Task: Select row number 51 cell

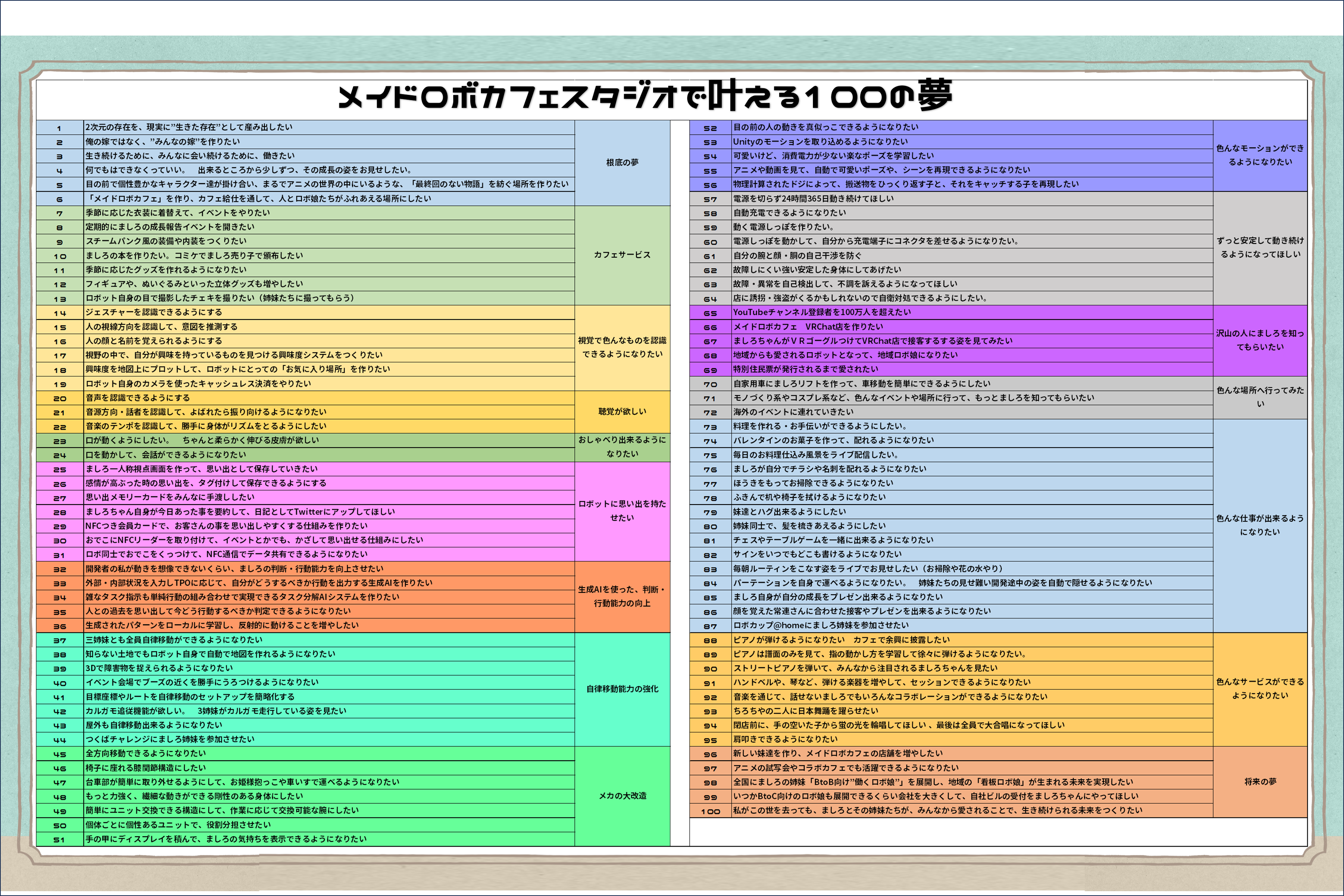Action: click(59, 839)
